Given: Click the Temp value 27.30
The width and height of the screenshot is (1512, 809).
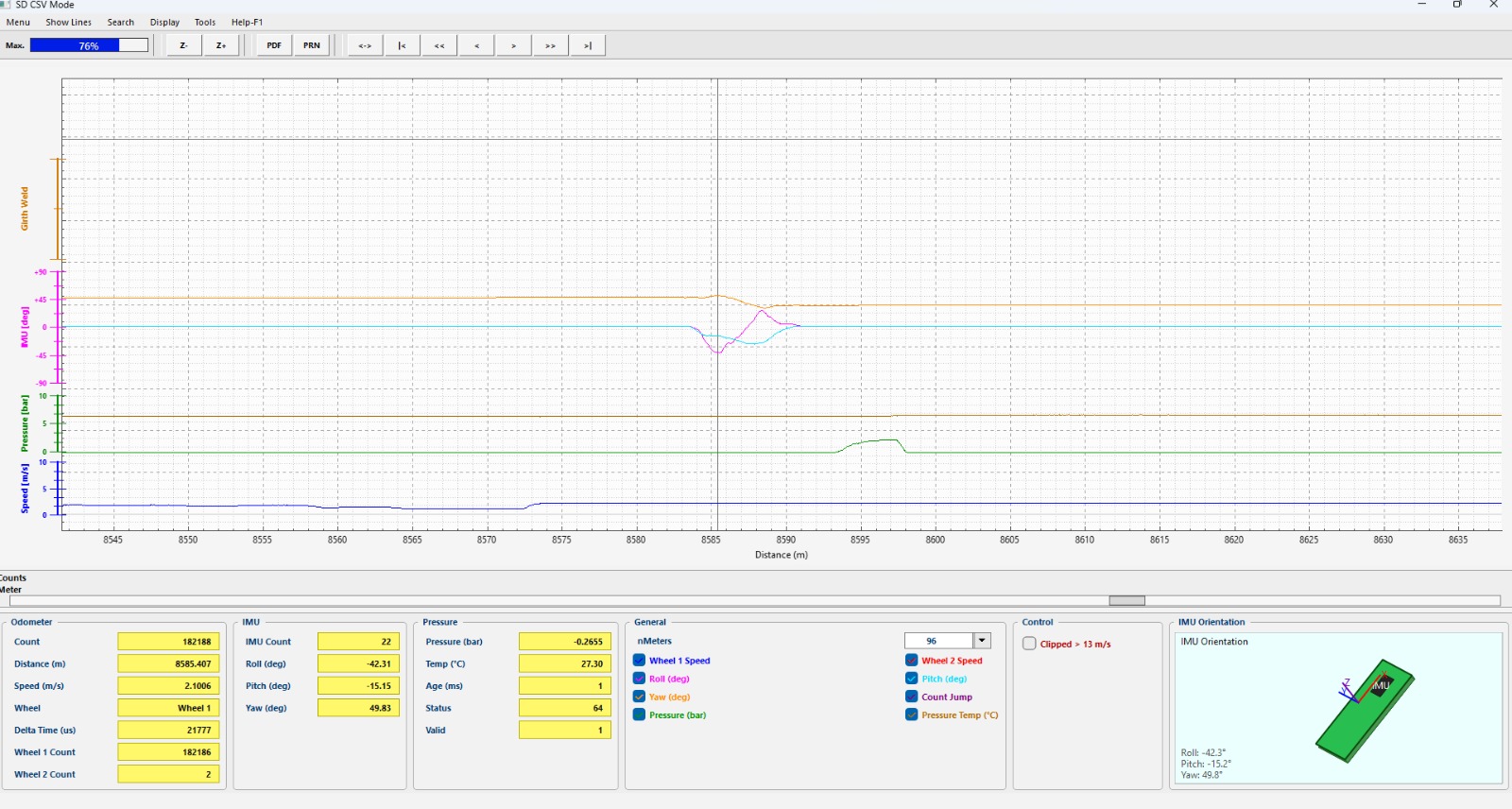Looking at the screenshot, I should tap(565, 663).
